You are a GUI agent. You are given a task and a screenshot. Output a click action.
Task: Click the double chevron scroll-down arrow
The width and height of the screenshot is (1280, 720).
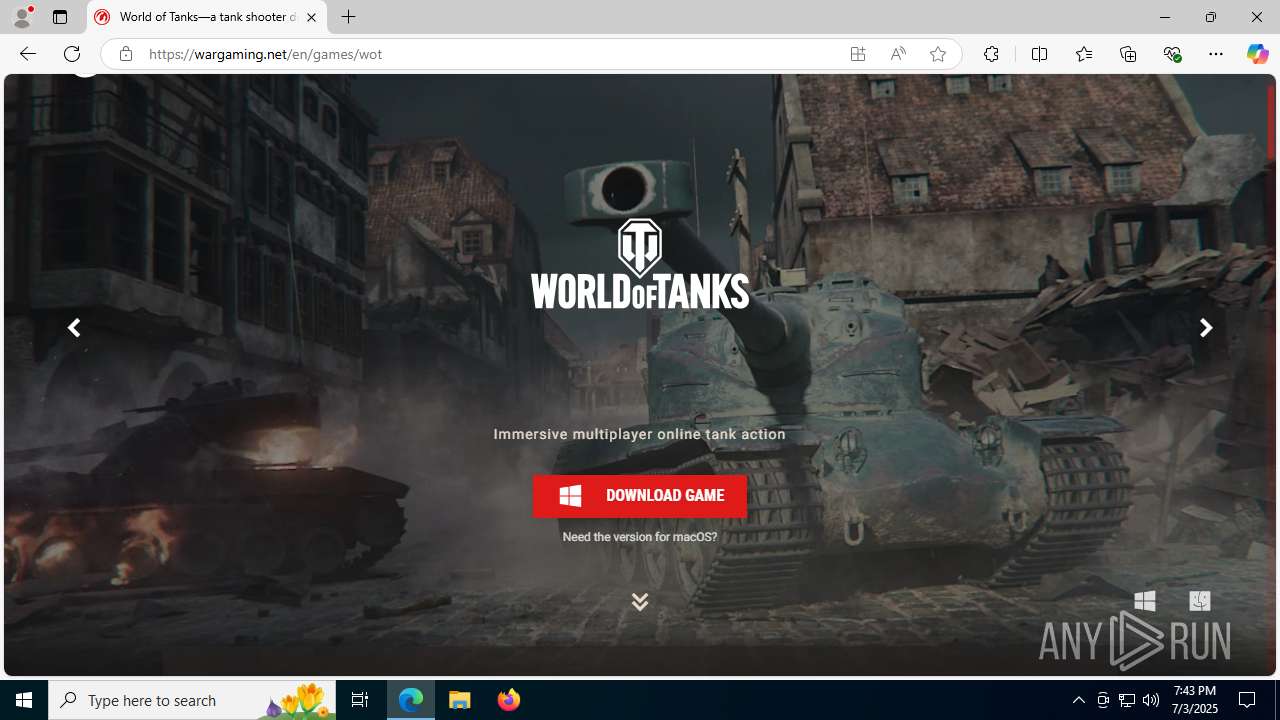pos(640,601)
